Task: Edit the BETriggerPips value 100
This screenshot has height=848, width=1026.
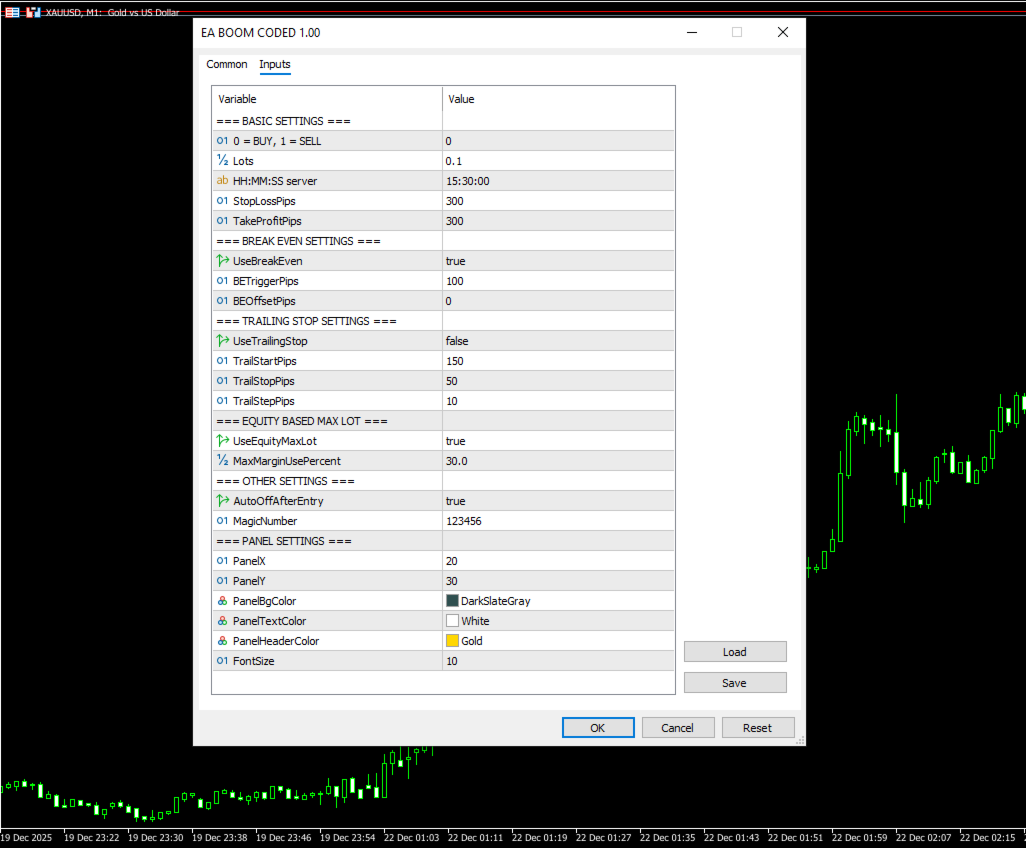Action: coord(558,281)
